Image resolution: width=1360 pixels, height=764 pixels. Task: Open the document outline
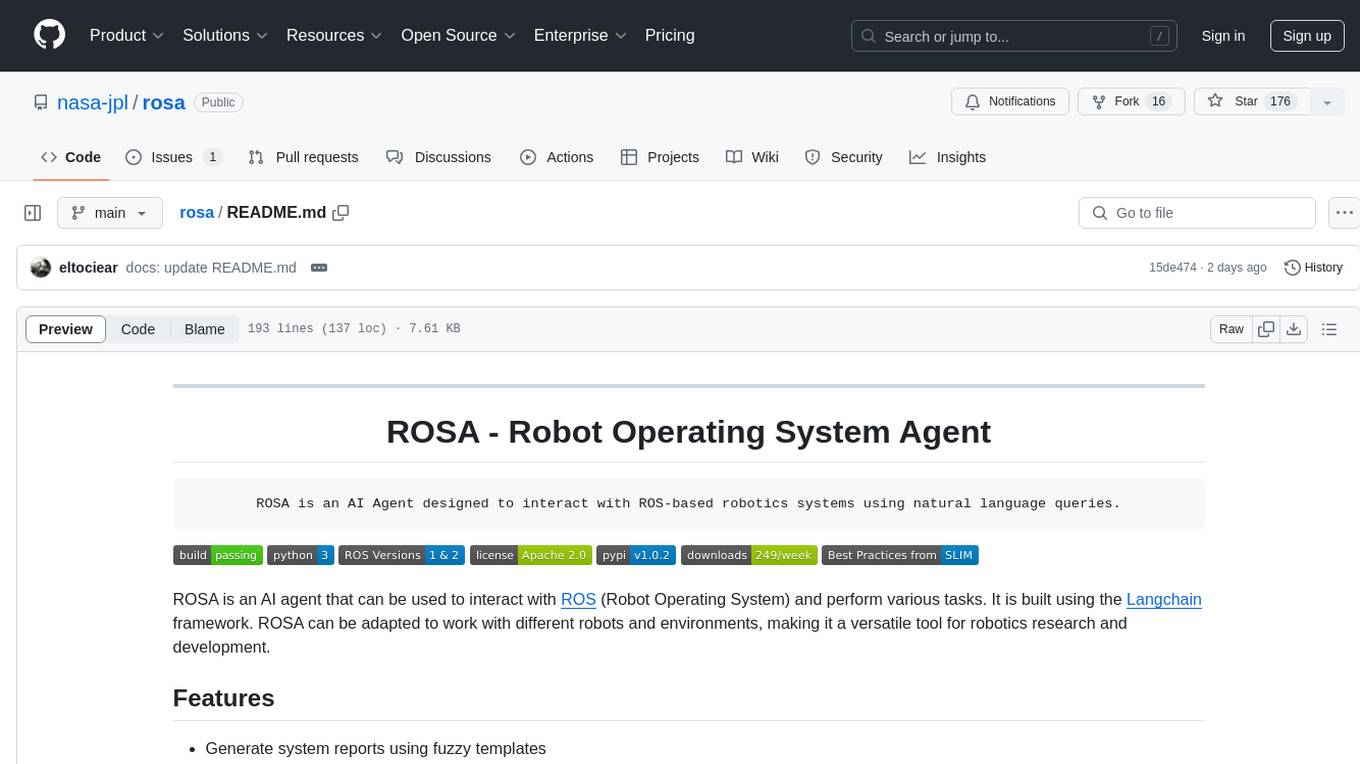click(1329, 329)
